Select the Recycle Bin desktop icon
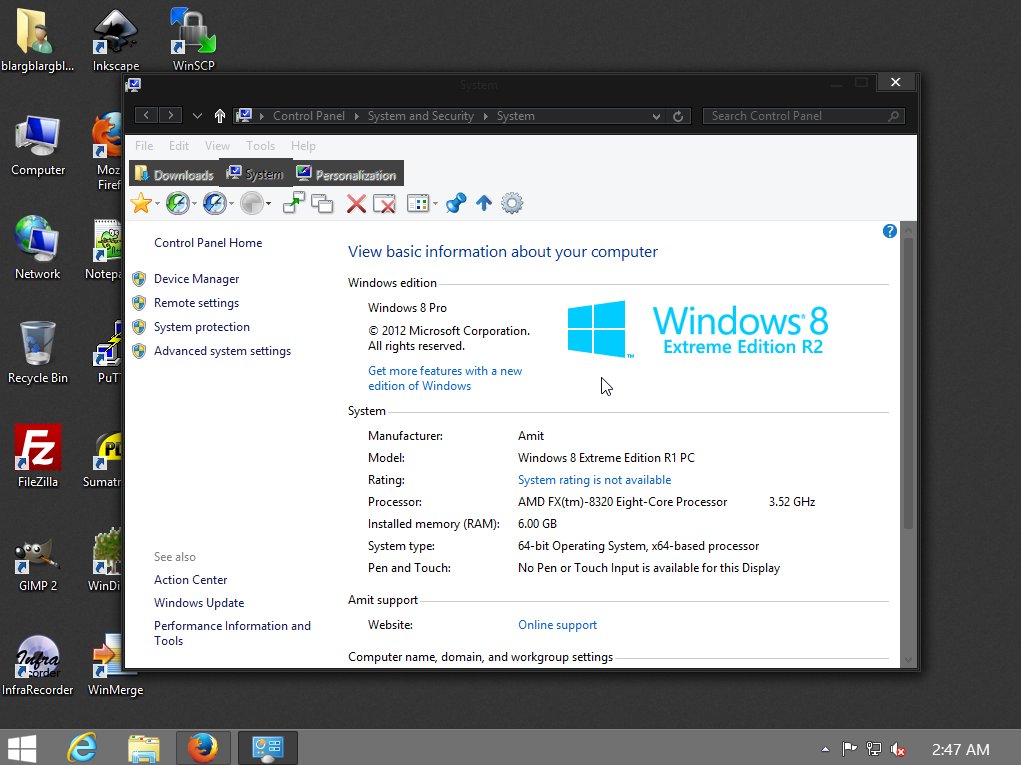 coord(38,352)
